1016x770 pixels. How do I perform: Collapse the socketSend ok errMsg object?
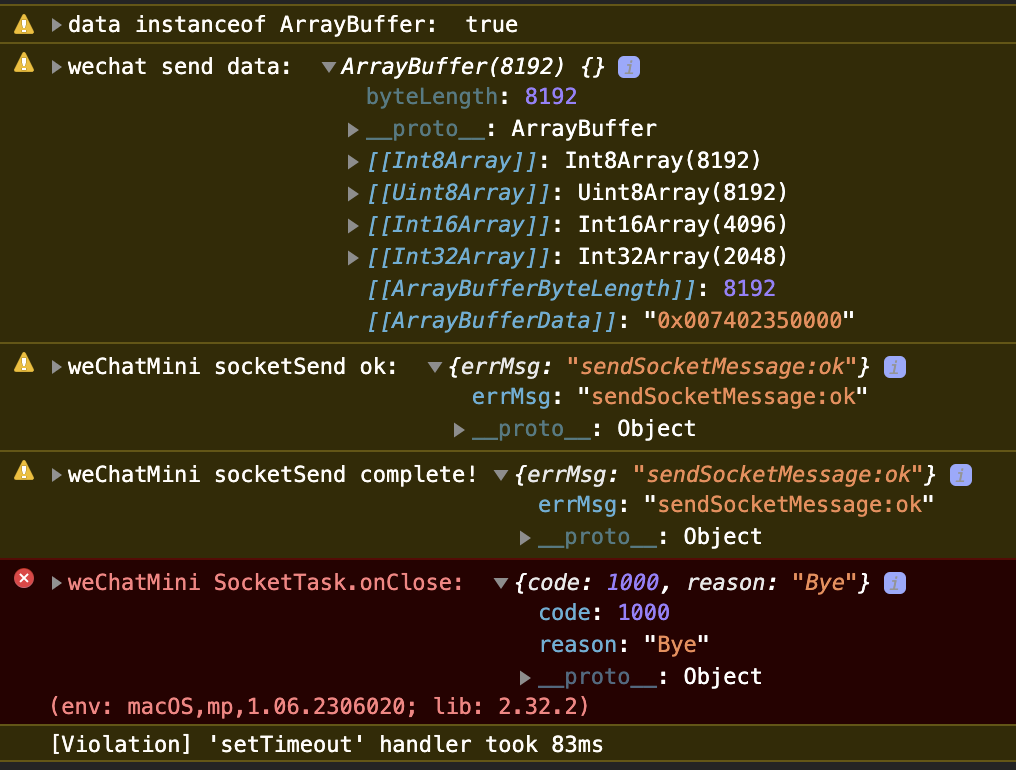pyautogui.click(x=435, y=367)
